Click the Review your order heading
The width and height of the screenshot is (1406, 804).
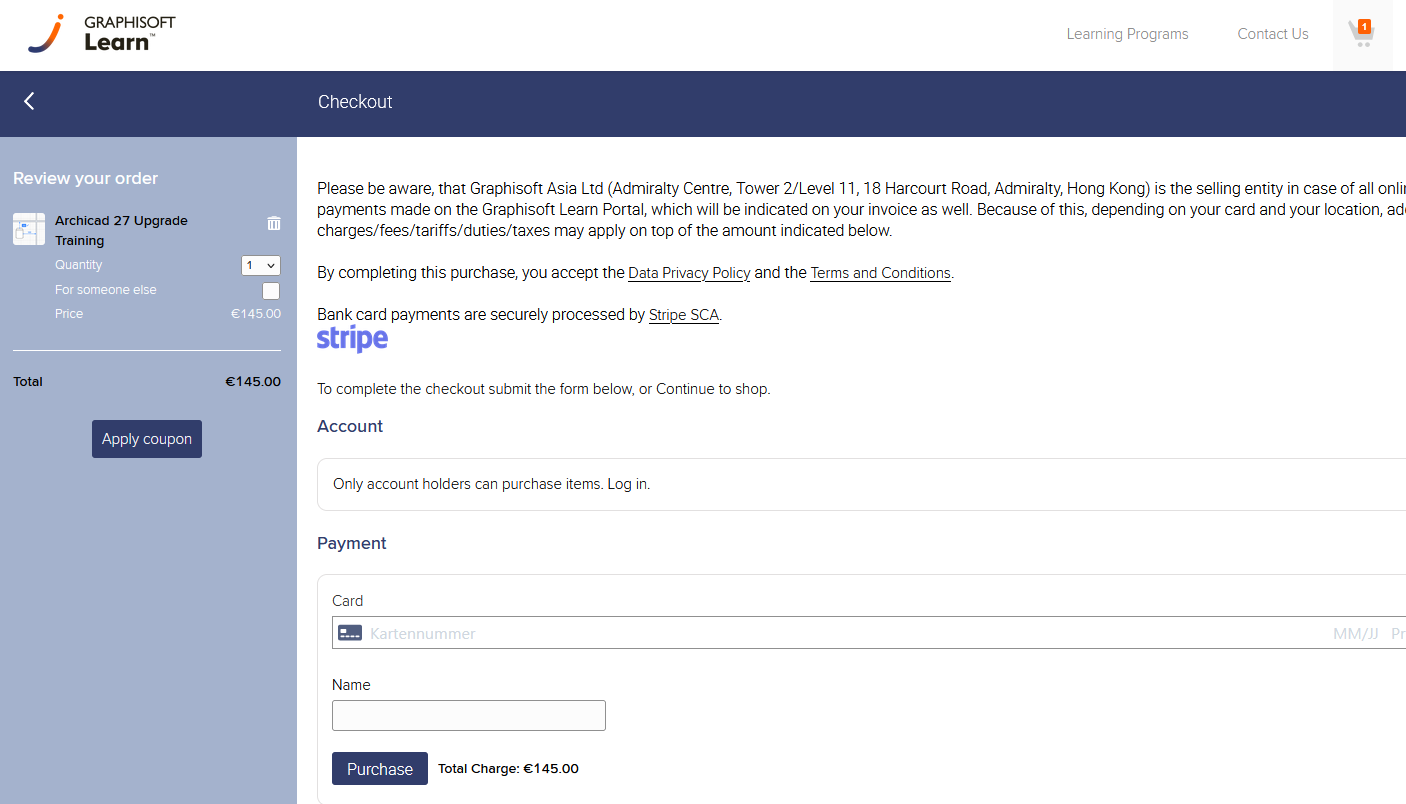point(86,179)
